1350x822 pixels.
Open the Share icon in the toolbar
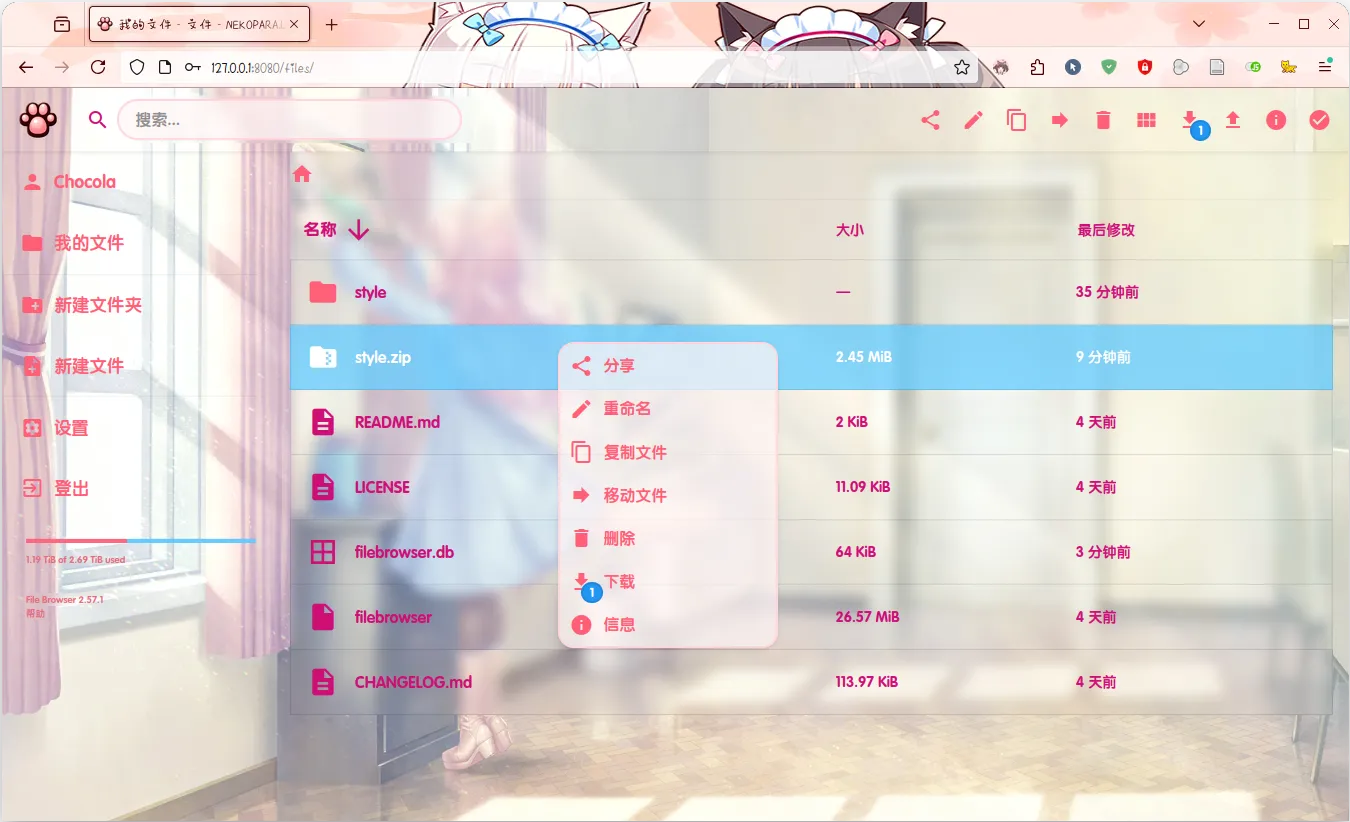pos(930,119)
